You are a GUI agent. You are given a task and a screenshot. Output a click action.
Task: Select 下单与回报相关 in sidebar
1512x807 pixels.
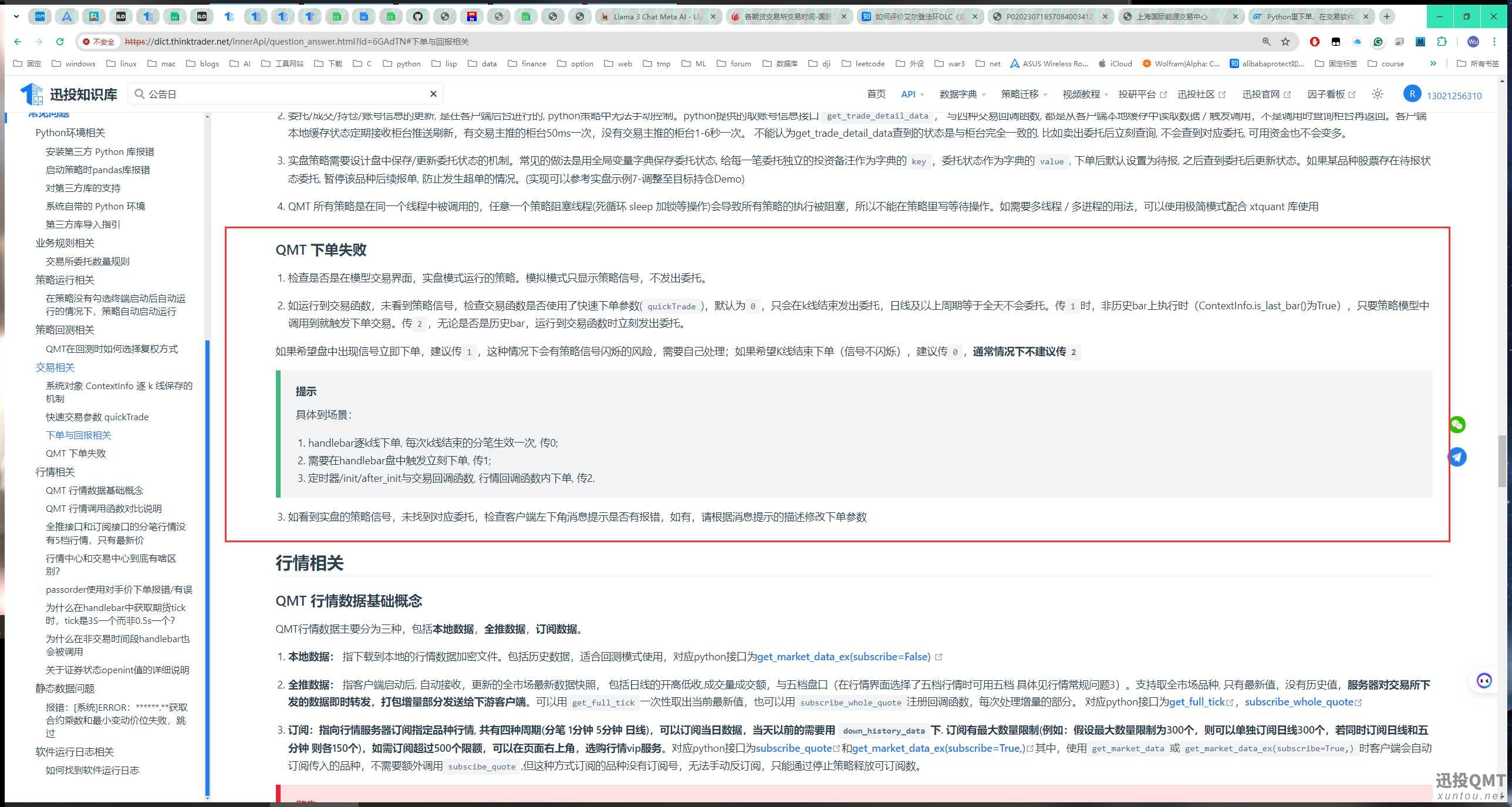(x=79, y=435)
